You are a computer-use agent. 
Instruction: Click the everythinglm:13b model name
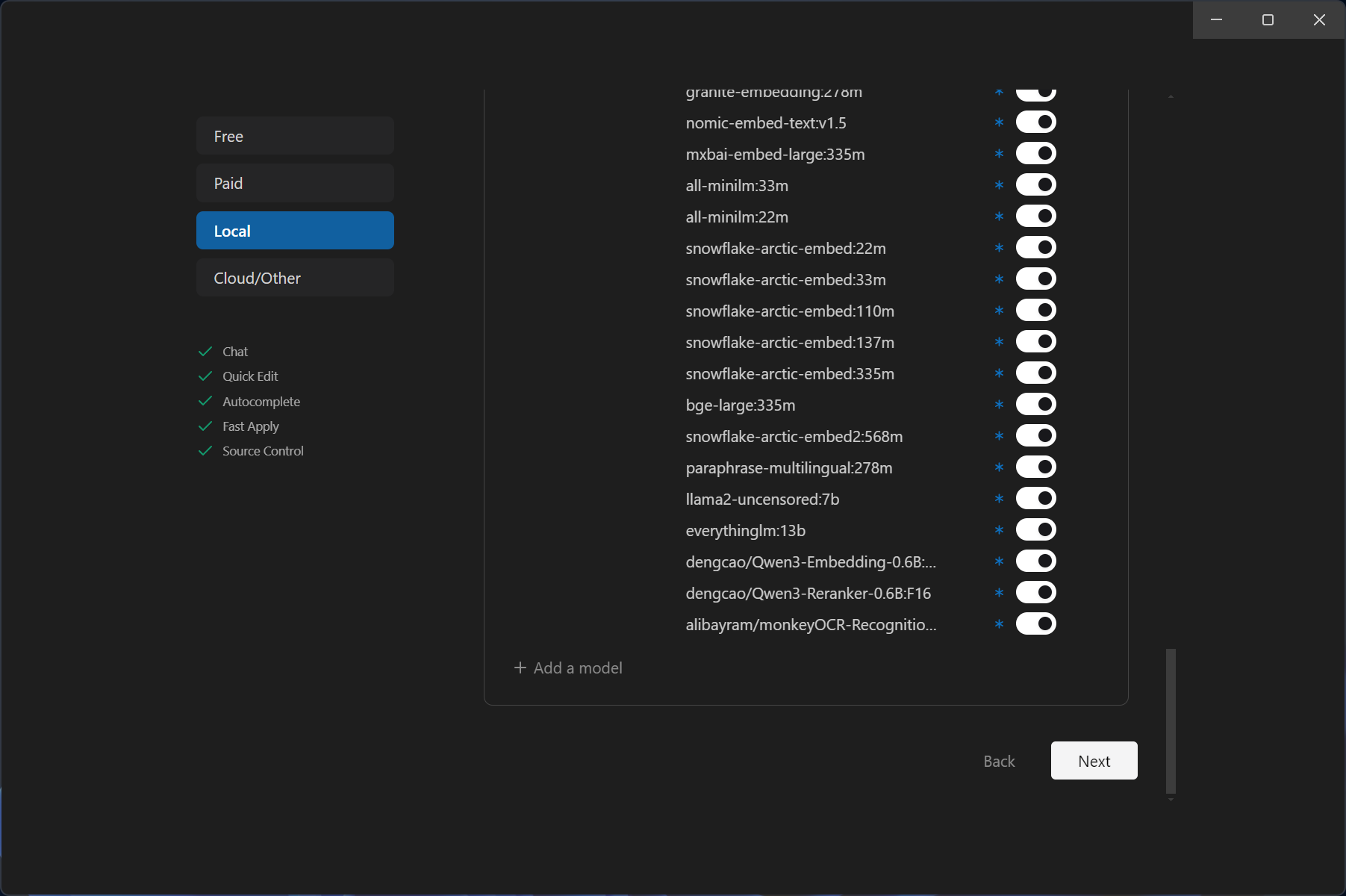coord(745,530)
